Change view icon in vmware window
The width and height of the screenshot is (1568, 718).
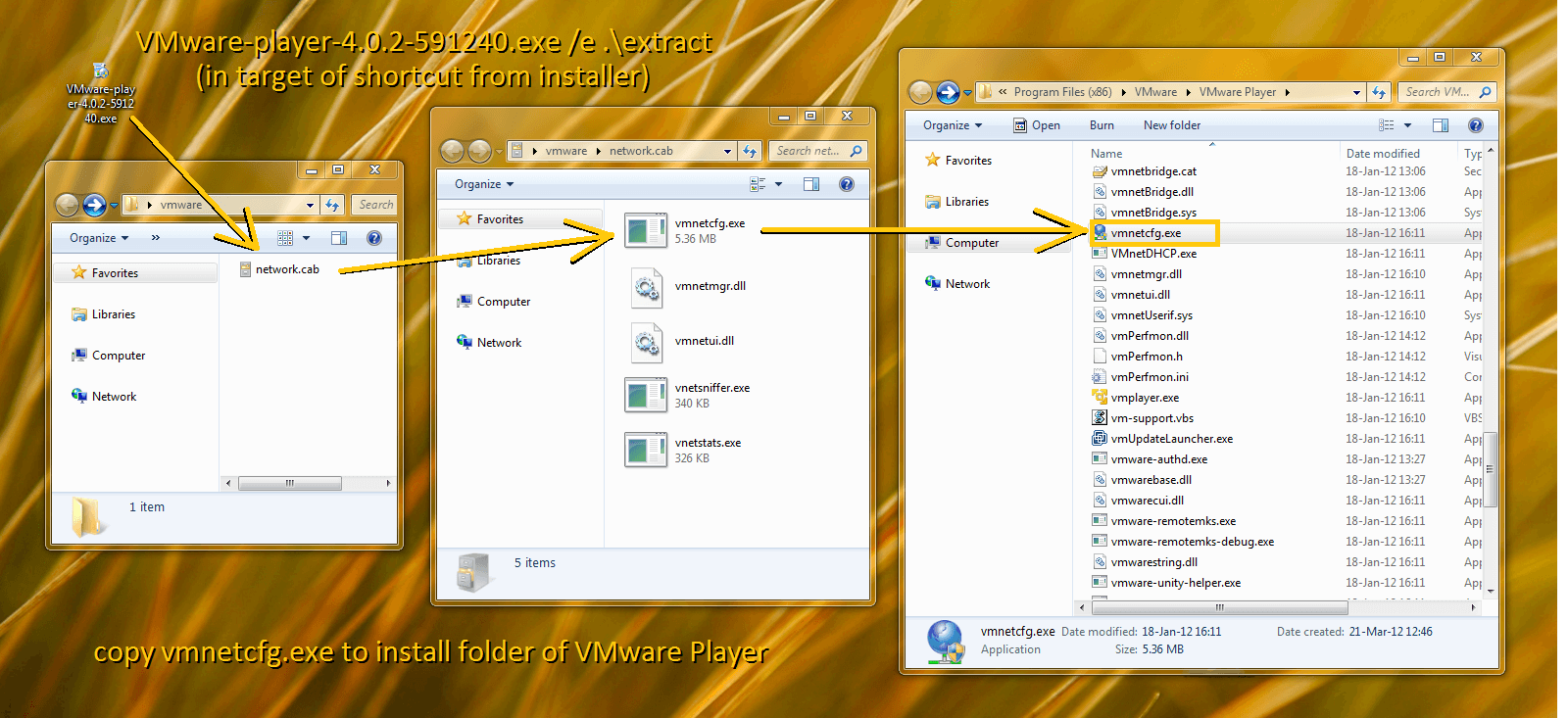click(285, 238)
